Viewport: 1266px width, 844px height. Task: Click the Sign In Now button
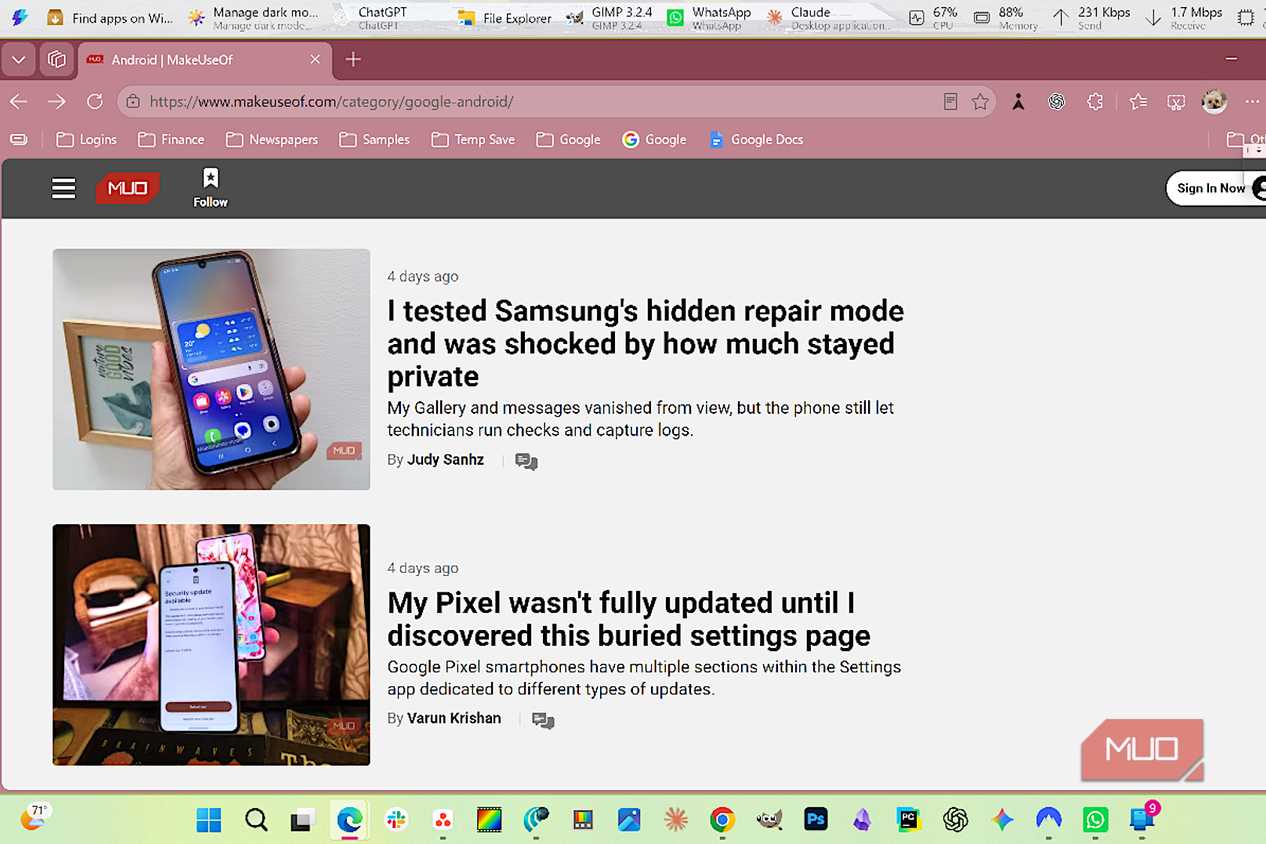click(1215, 188)
